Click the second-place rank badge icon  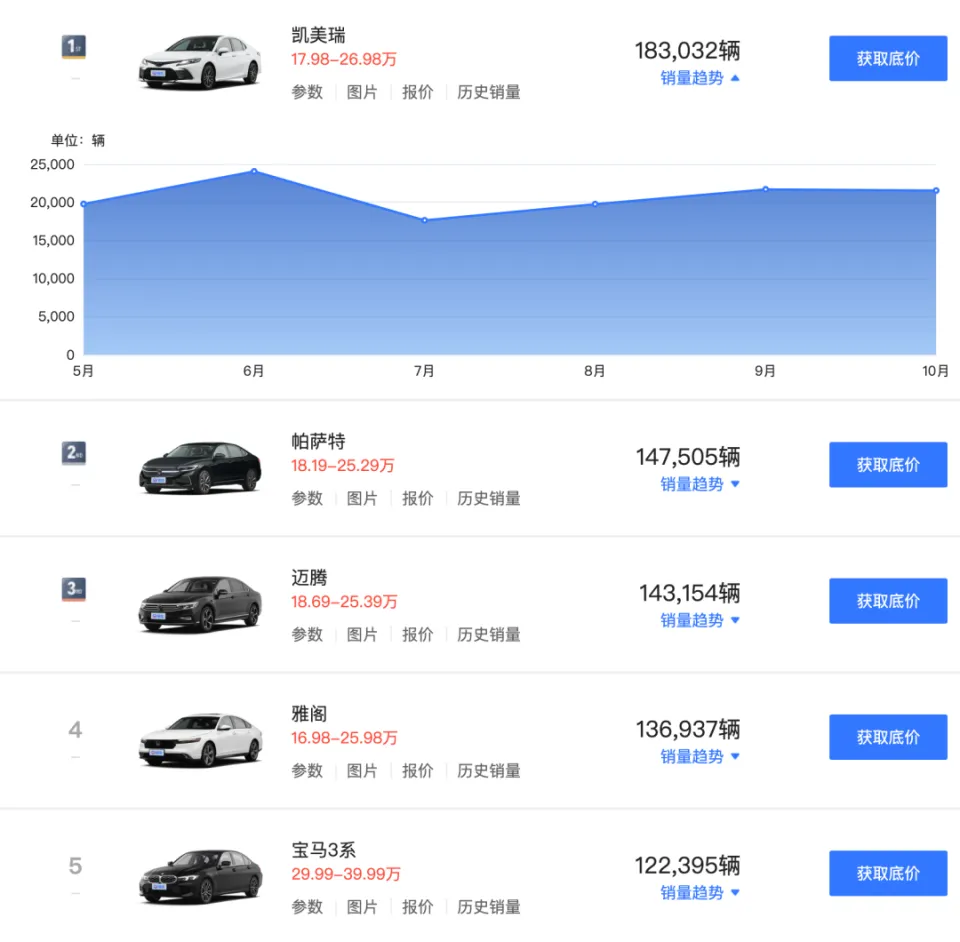74,453
